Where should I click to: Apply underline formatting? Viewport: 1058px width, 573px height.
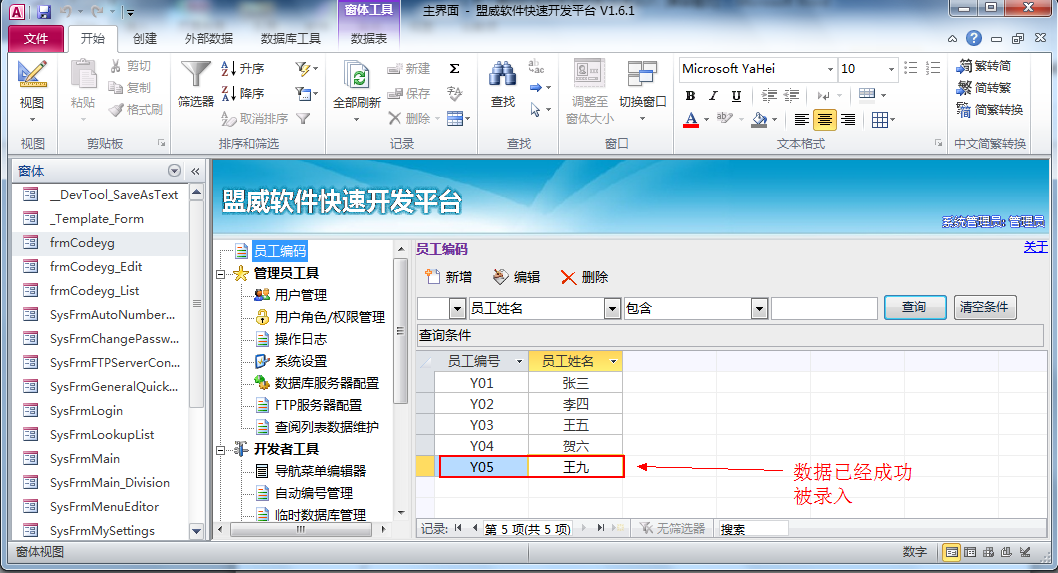(736, 96)
